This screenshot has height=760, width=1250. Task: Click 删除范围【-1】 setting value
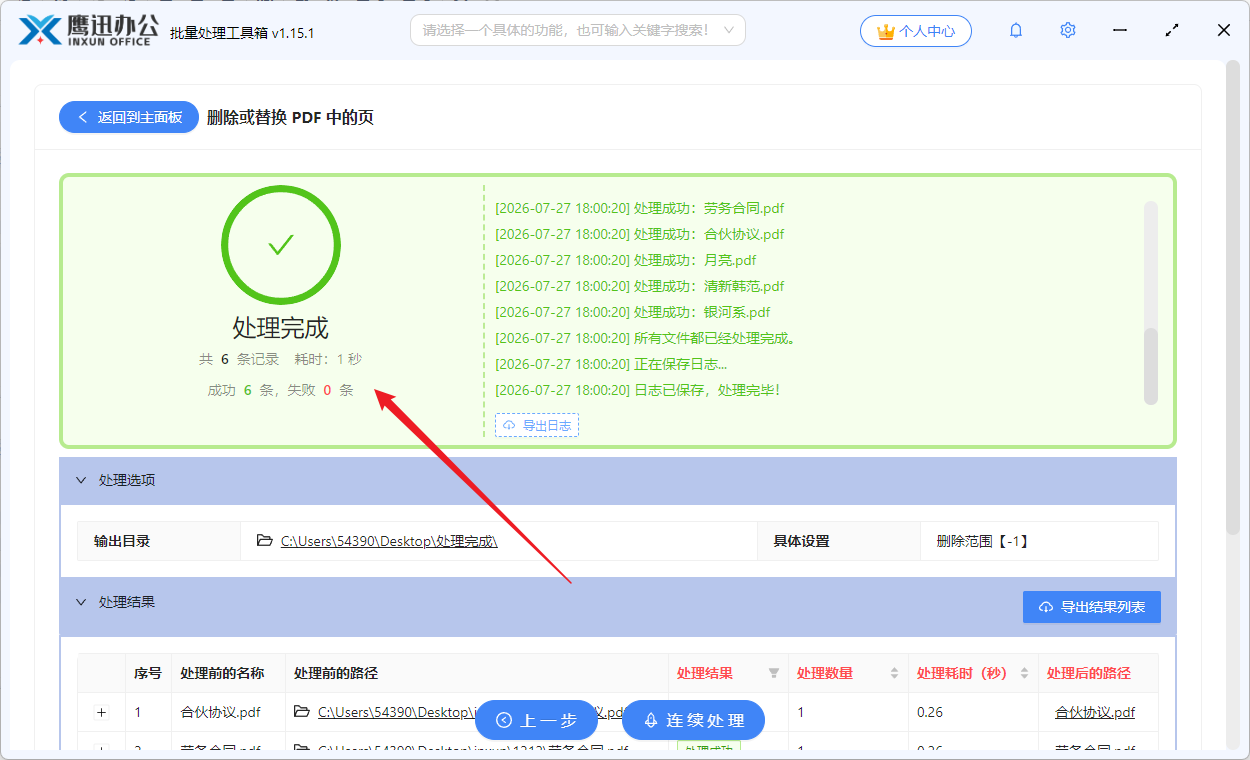point(983,541)
